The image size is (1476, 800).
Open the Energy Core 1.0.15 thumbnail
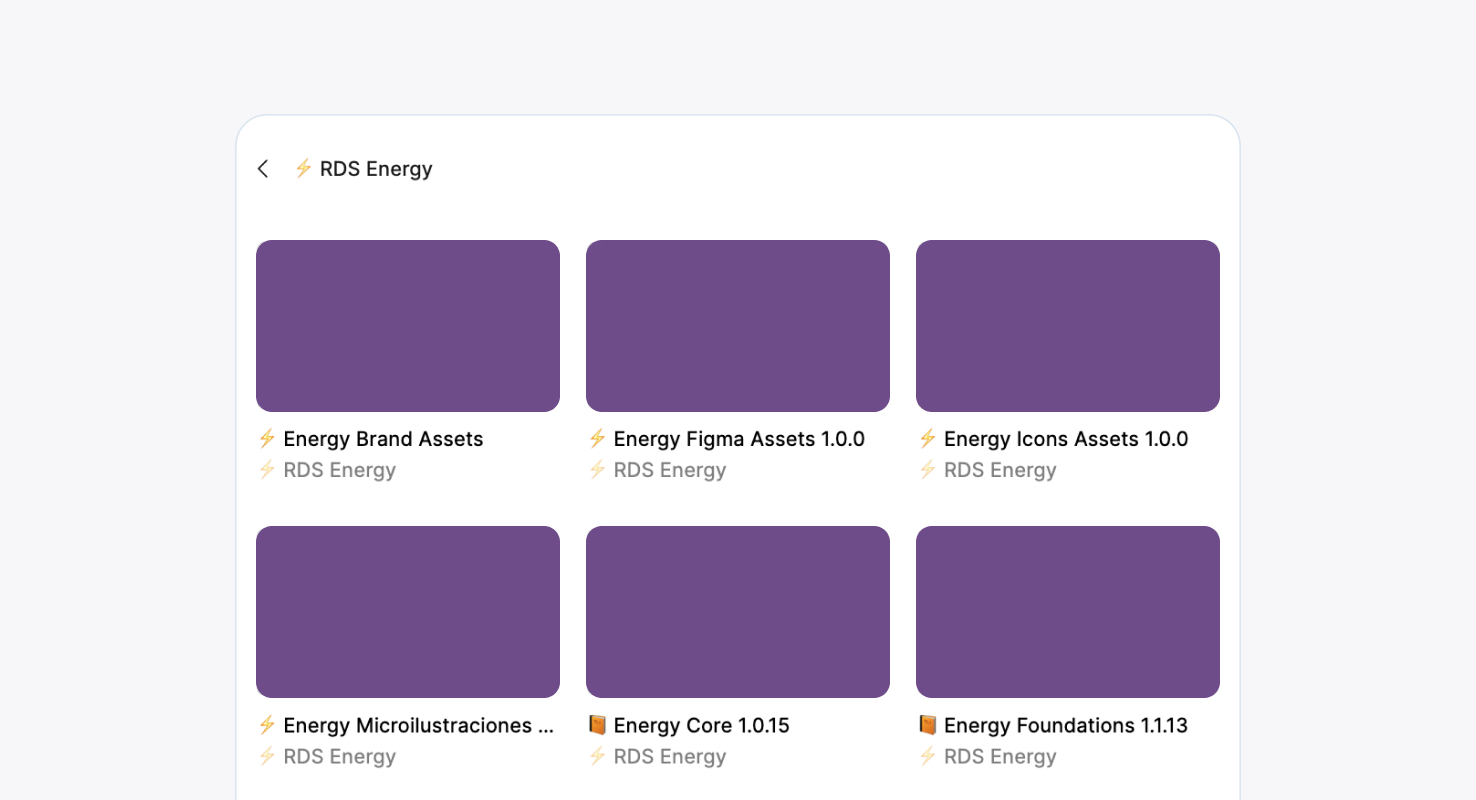pos(738,612)
